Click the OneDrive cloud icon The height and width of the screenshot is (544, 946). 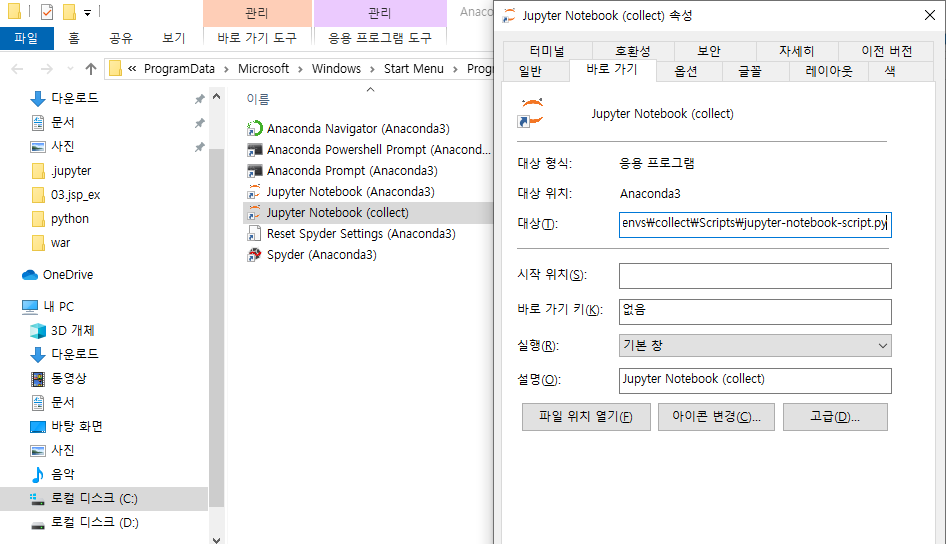coord(30,275)
